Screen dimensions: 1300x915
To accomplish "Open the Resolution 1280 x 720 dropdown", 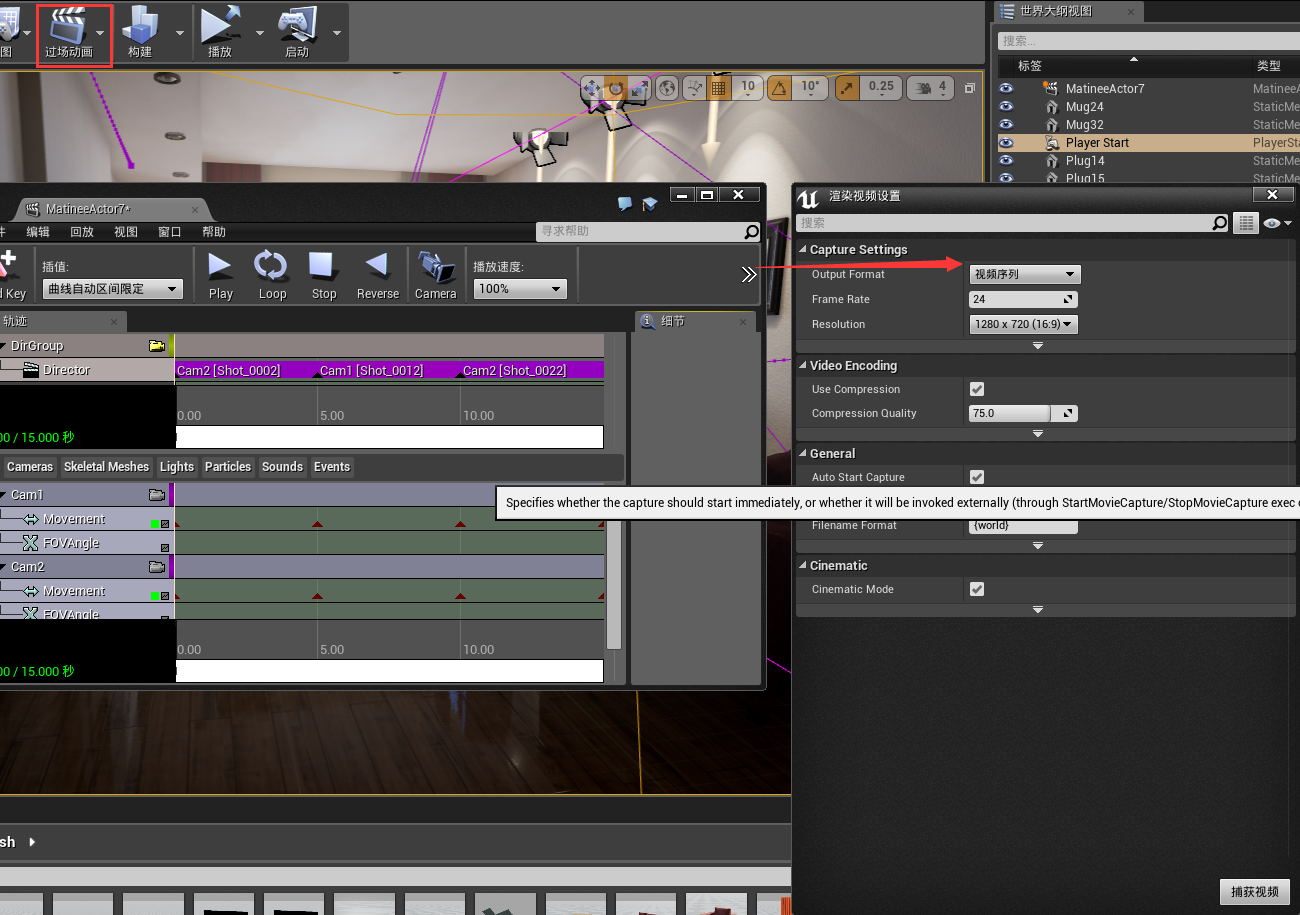I will tap(1023, 324).
